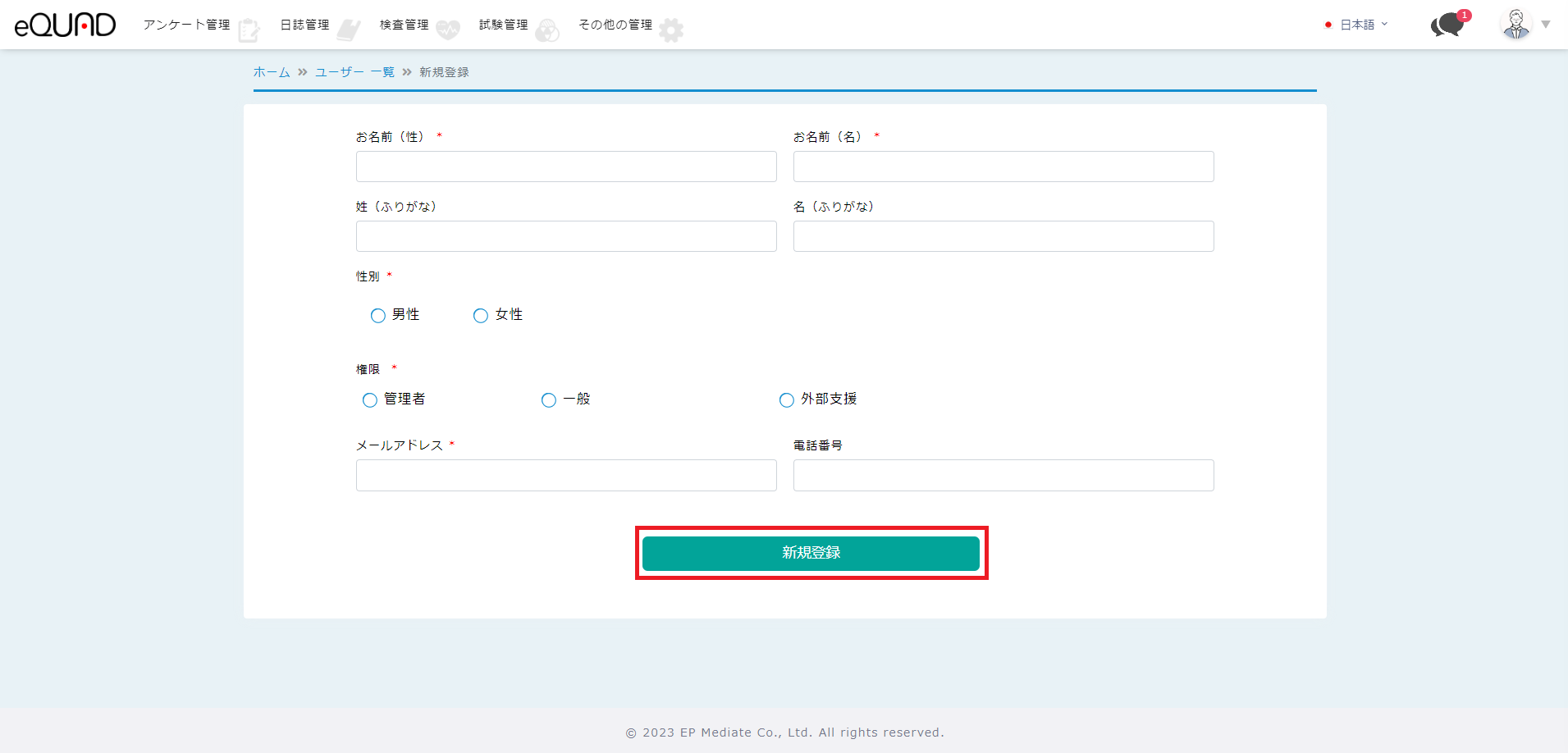Click the user avatar icon
This screenshot has height=753, width=1568.
point(1515,25)
